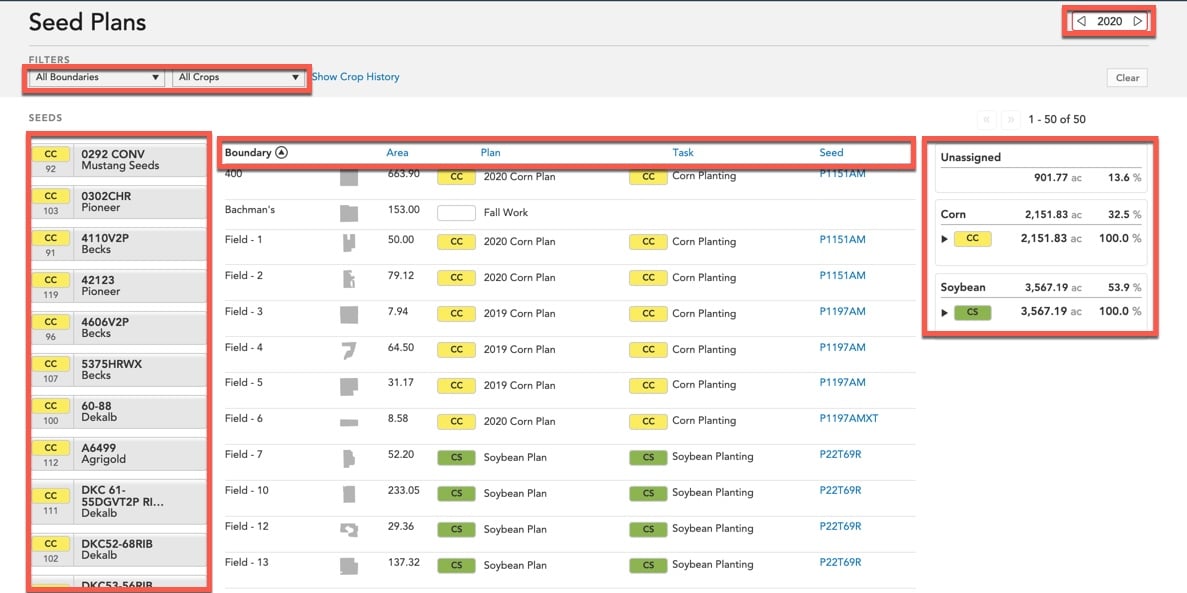
Task: Click the Bachman's boundary shape icon
Action: click(348, 213)
